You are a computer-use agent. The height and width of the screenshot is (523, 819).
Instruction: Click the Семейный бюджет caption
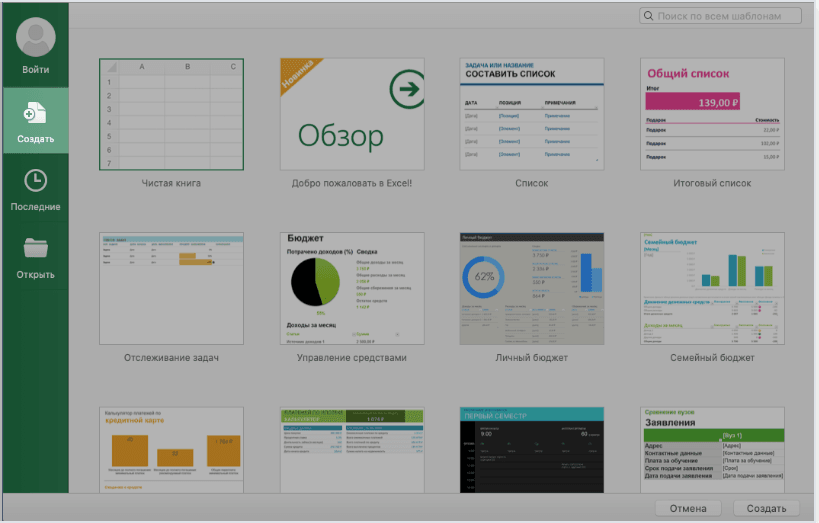[712, 358]
